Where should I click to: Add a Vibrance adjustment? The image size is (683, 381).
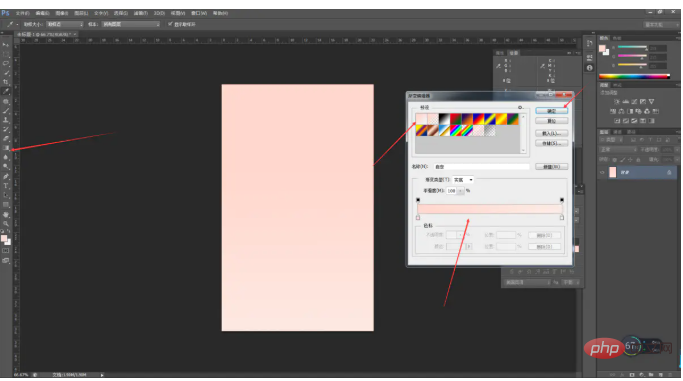652,101
